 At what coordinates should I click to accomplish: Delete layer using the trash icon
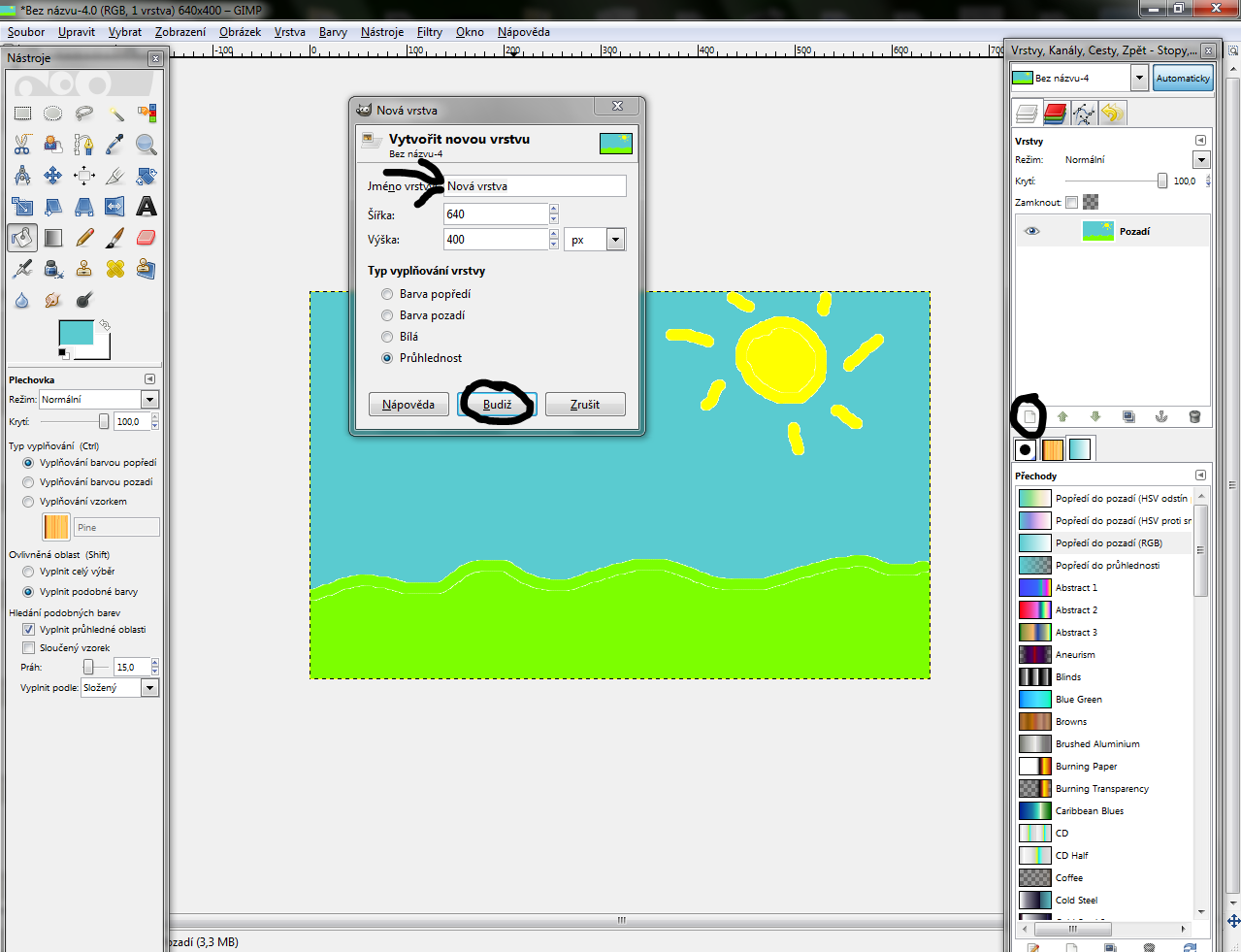click(1194, 417)
